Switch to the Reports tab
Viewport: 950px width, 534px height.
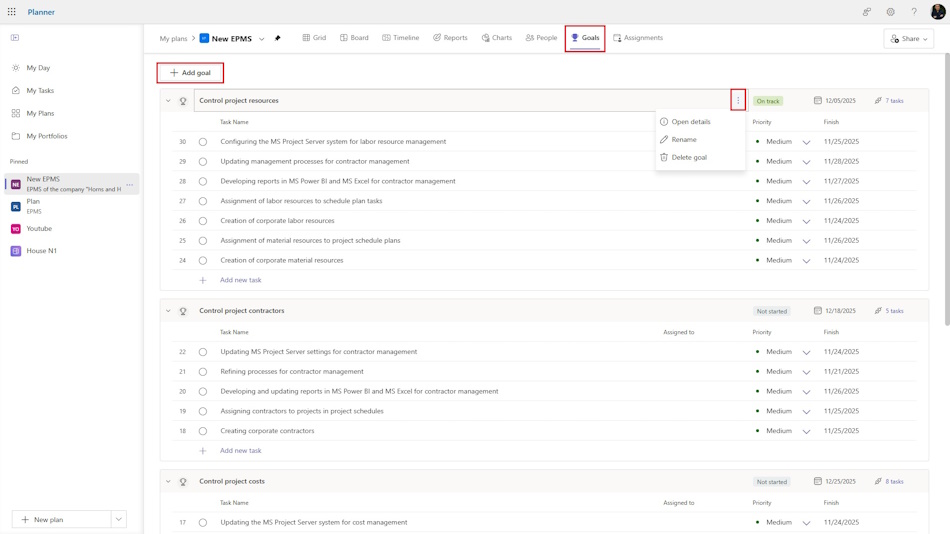450,38
